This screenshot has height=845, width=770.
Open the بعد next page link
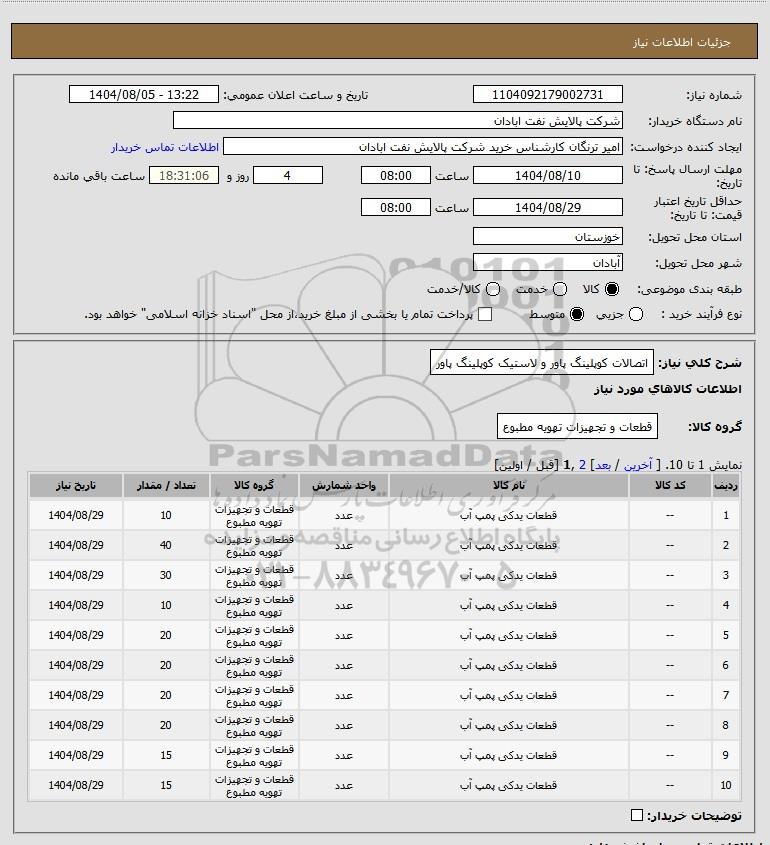coord(602,465)
